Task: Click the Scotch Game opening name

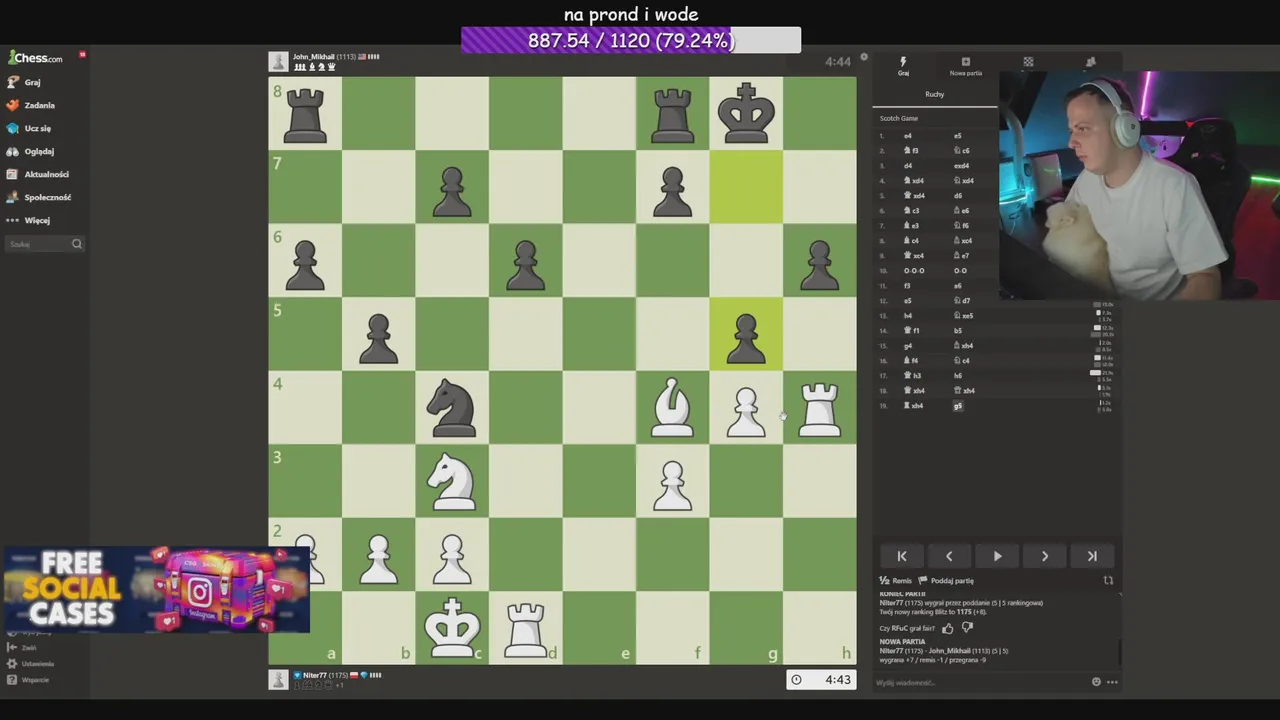Action: pyautogui.click(x=898, y=118)
